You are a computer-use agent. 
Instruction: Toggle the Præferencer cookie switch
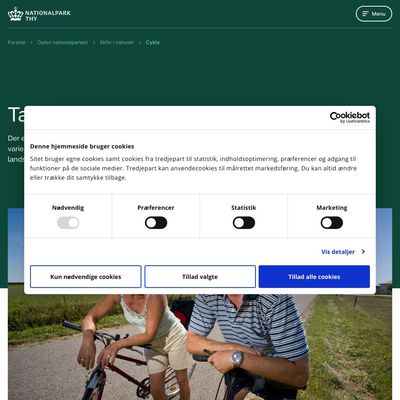(156, 223)
